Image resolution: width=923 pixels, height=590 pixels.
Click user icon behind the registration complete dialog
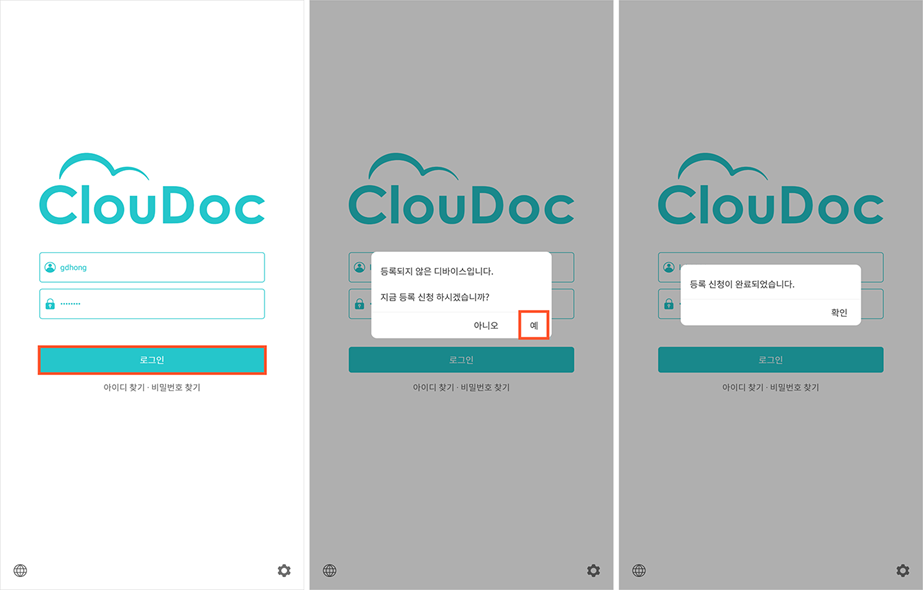click(x=669, y=267)
